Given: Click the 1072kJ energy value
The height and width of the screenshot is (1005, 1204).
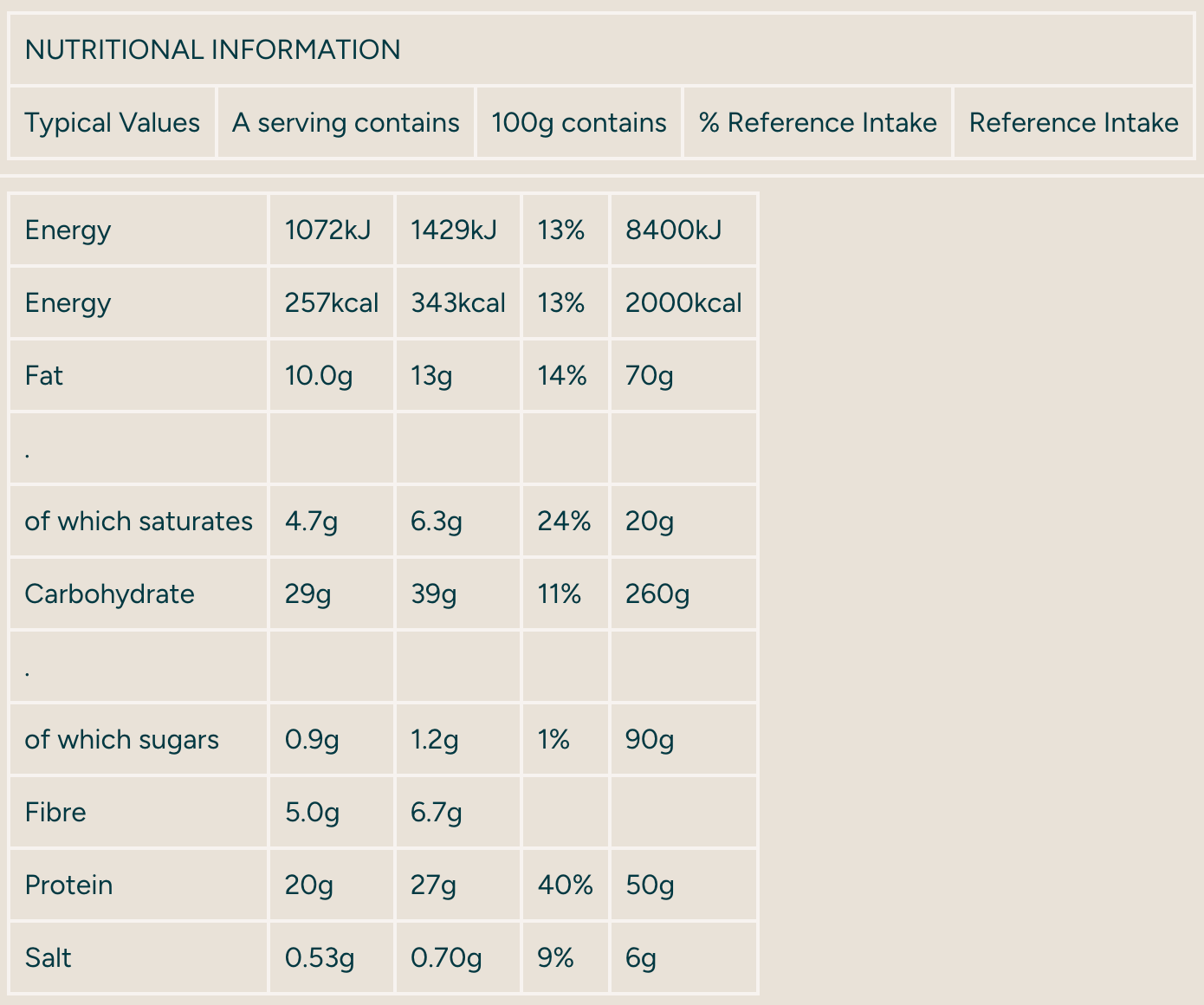Looking at the screenshot, I should point(327,230).
